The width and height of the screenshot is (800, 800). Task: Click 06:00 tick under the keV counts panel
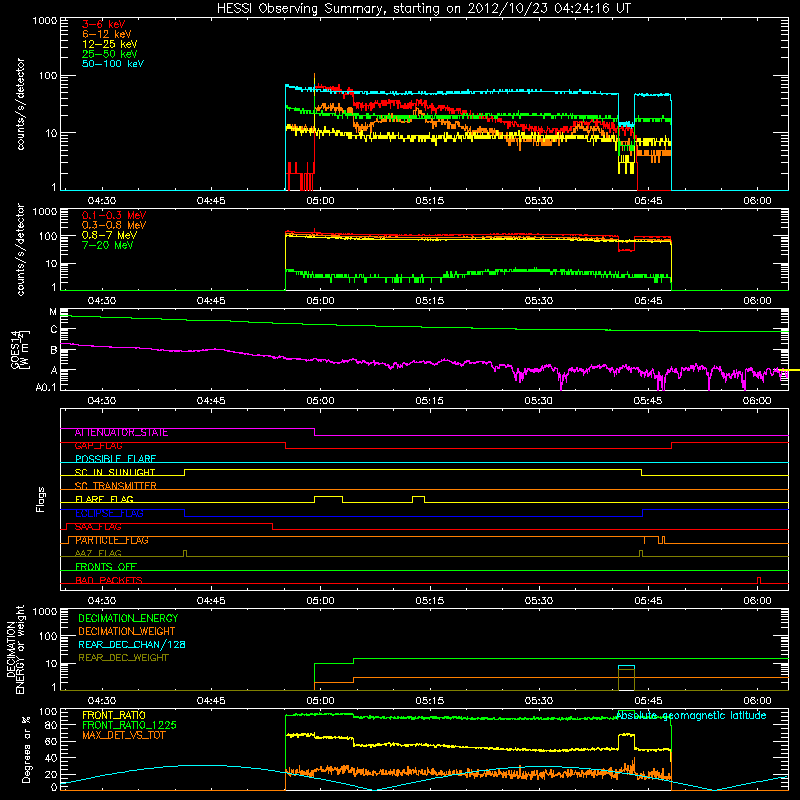tap(757, 201)
